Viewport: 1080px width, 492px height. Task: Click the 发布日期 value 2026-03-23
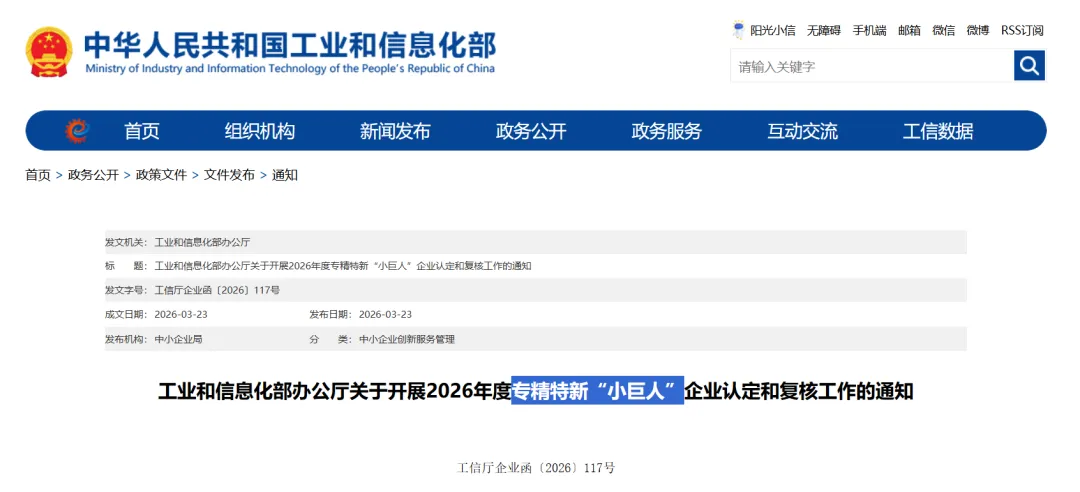(386, 314)
